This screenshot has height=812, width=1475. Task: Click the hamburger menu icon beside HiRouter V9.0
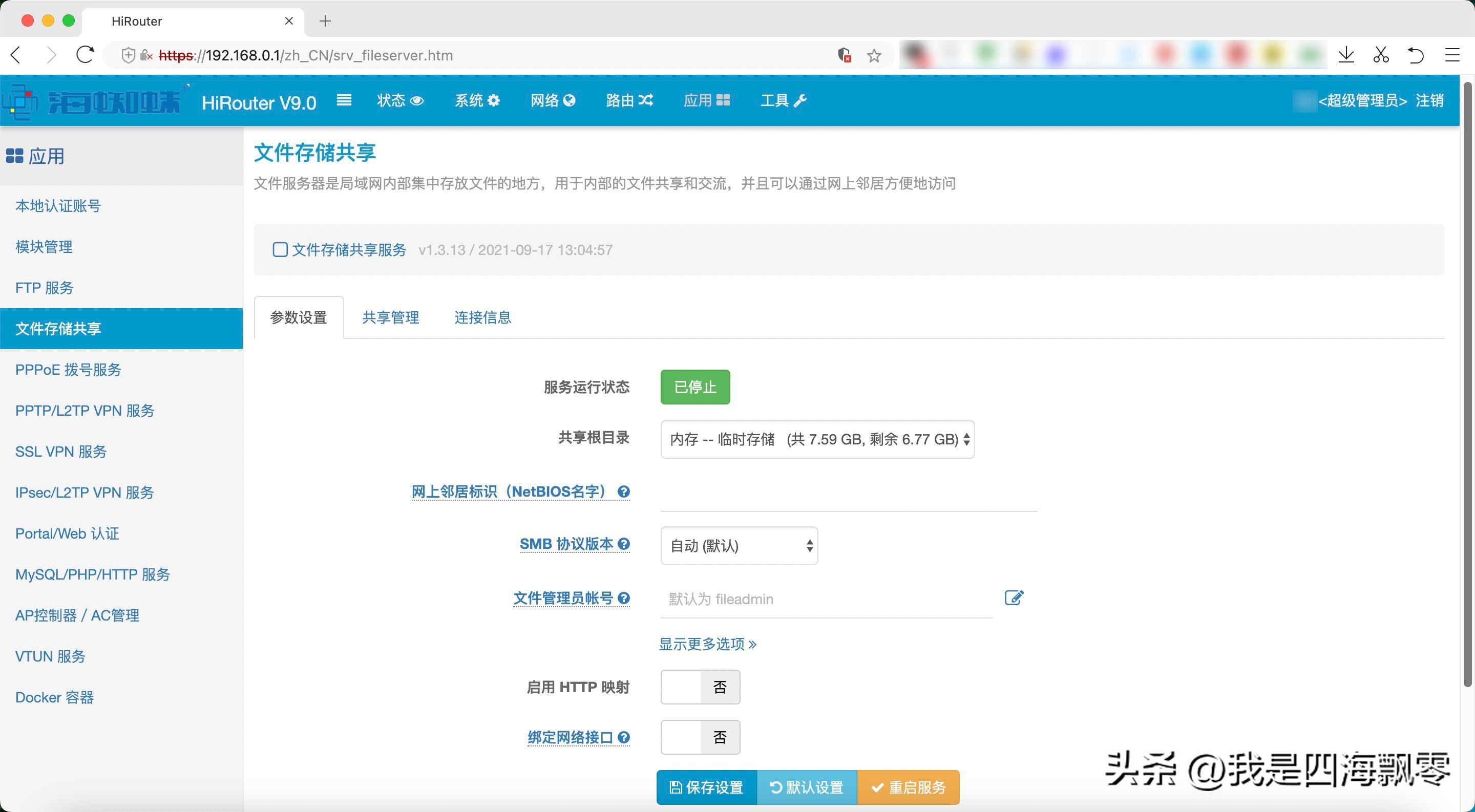click(344, 101)
